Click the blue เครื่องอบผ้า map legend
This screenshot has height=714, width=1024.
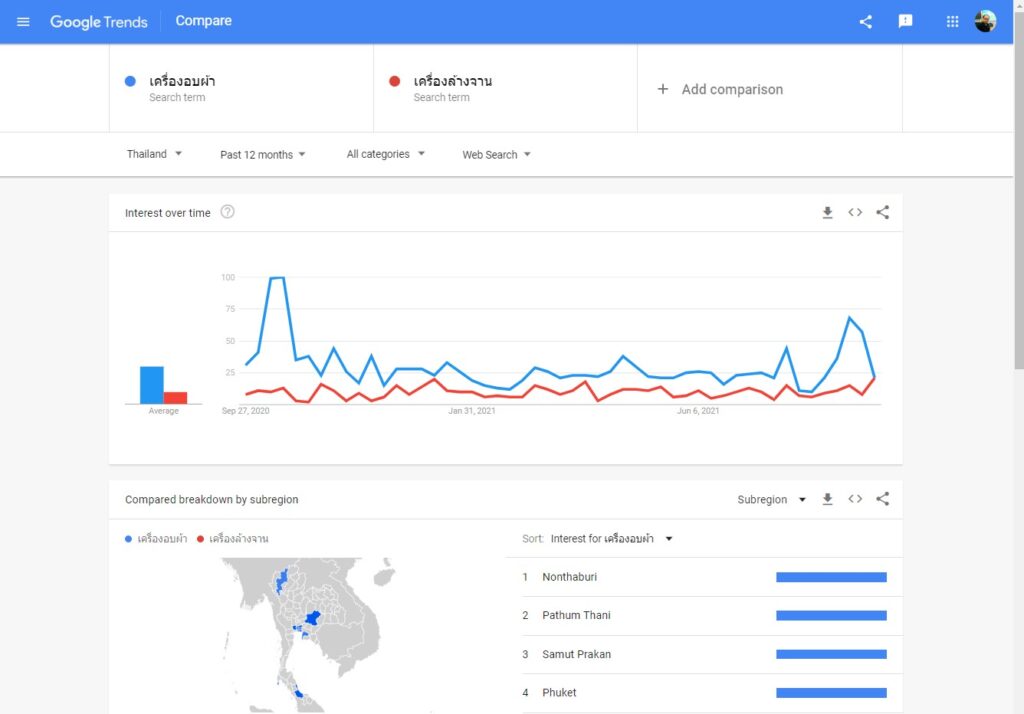(x=156, y=539)
